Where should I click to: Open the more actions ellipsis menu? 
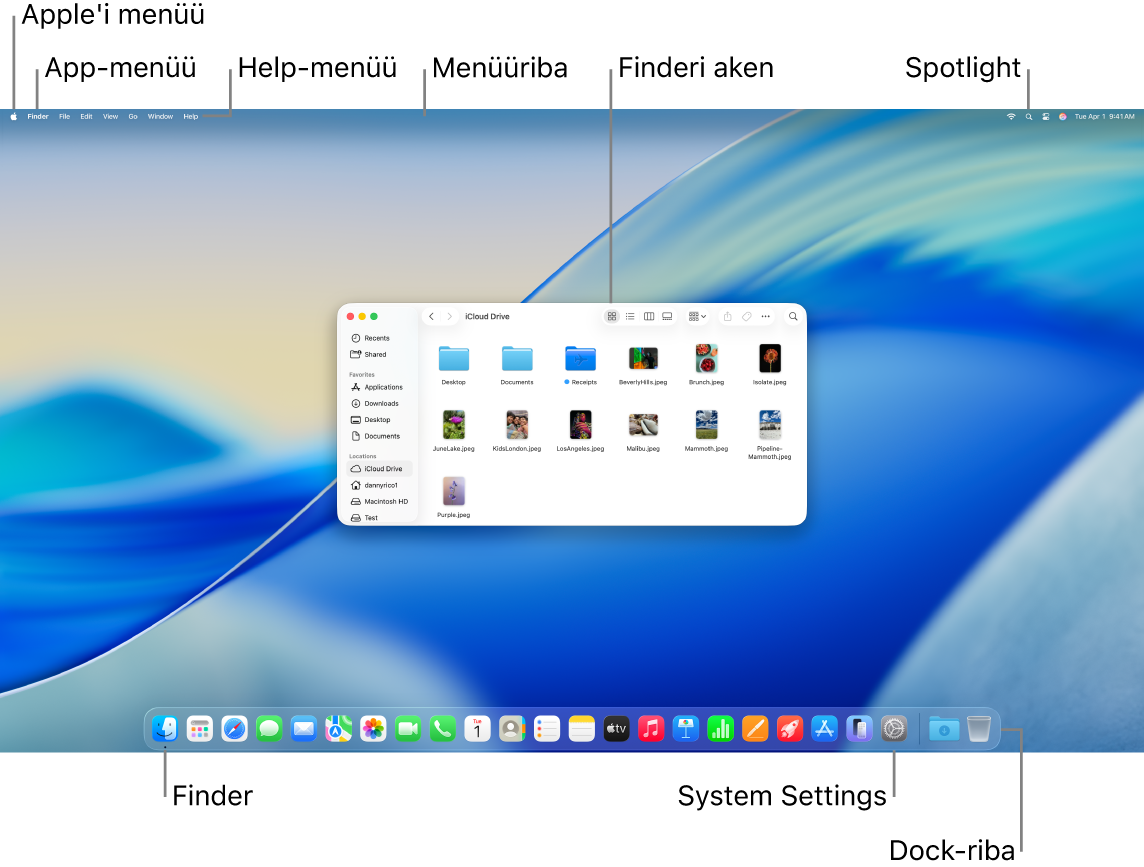coord(765,316)
